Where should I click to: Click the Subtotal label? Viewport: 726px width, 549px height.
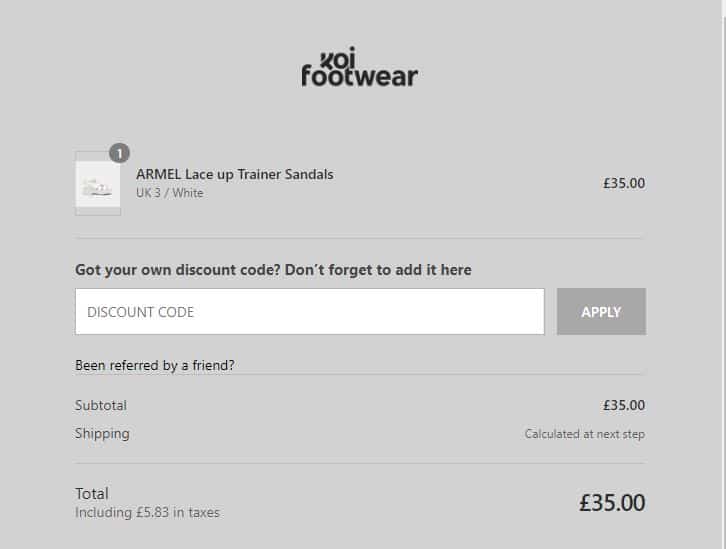tap(101, 405)
